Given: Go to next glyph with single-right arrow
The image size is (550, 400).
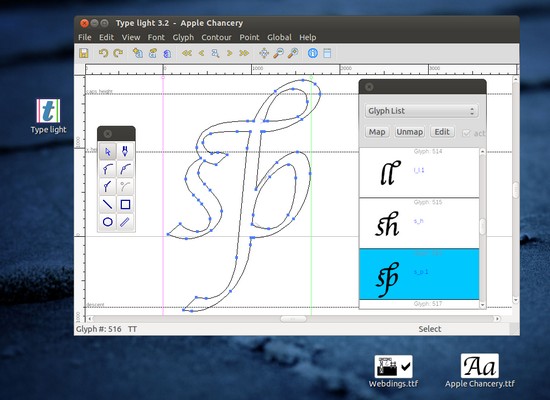Looking at the screenshot, I should [x=229, y=53].
